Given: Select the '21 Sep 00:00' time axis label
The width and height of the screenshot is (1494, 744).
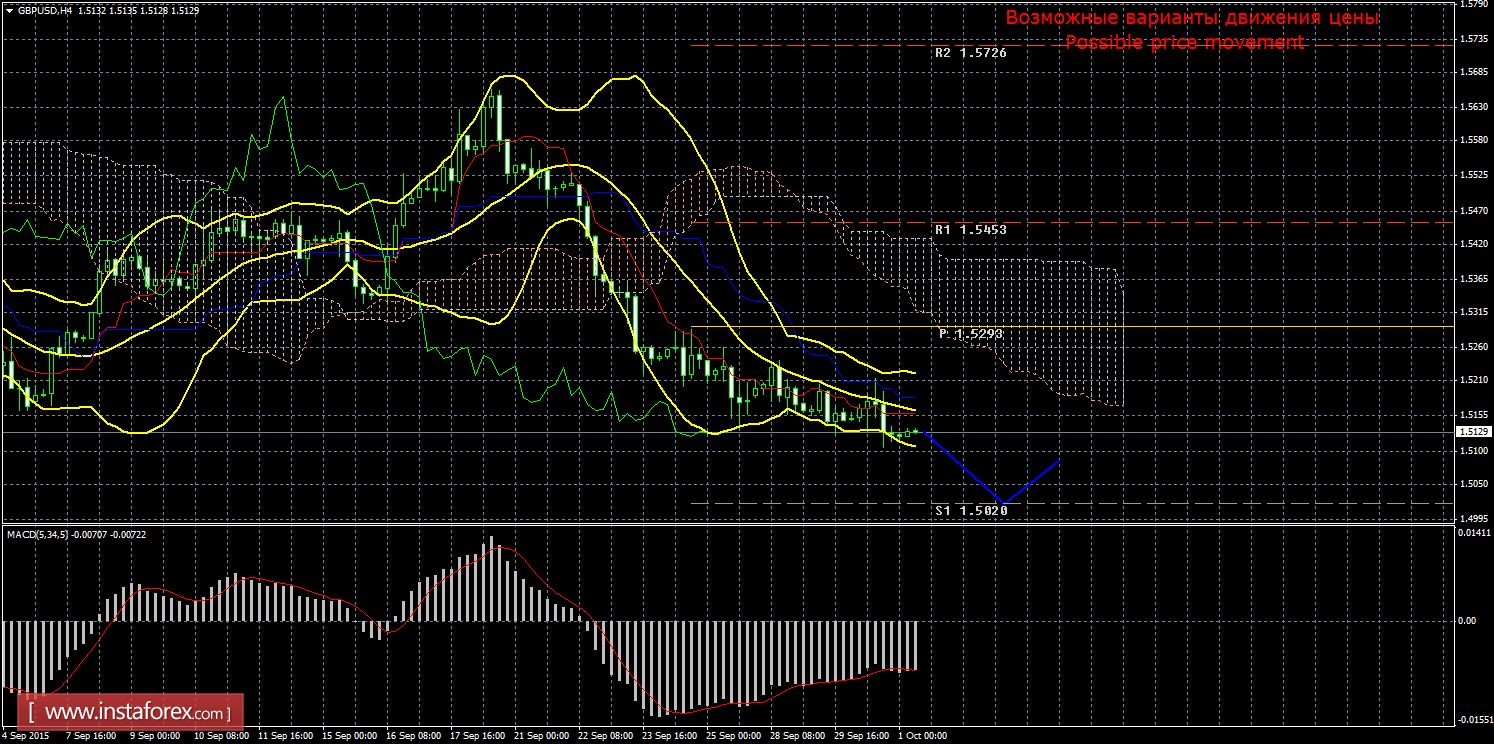Looking at the screenshot, I should (x=542, y=735).
